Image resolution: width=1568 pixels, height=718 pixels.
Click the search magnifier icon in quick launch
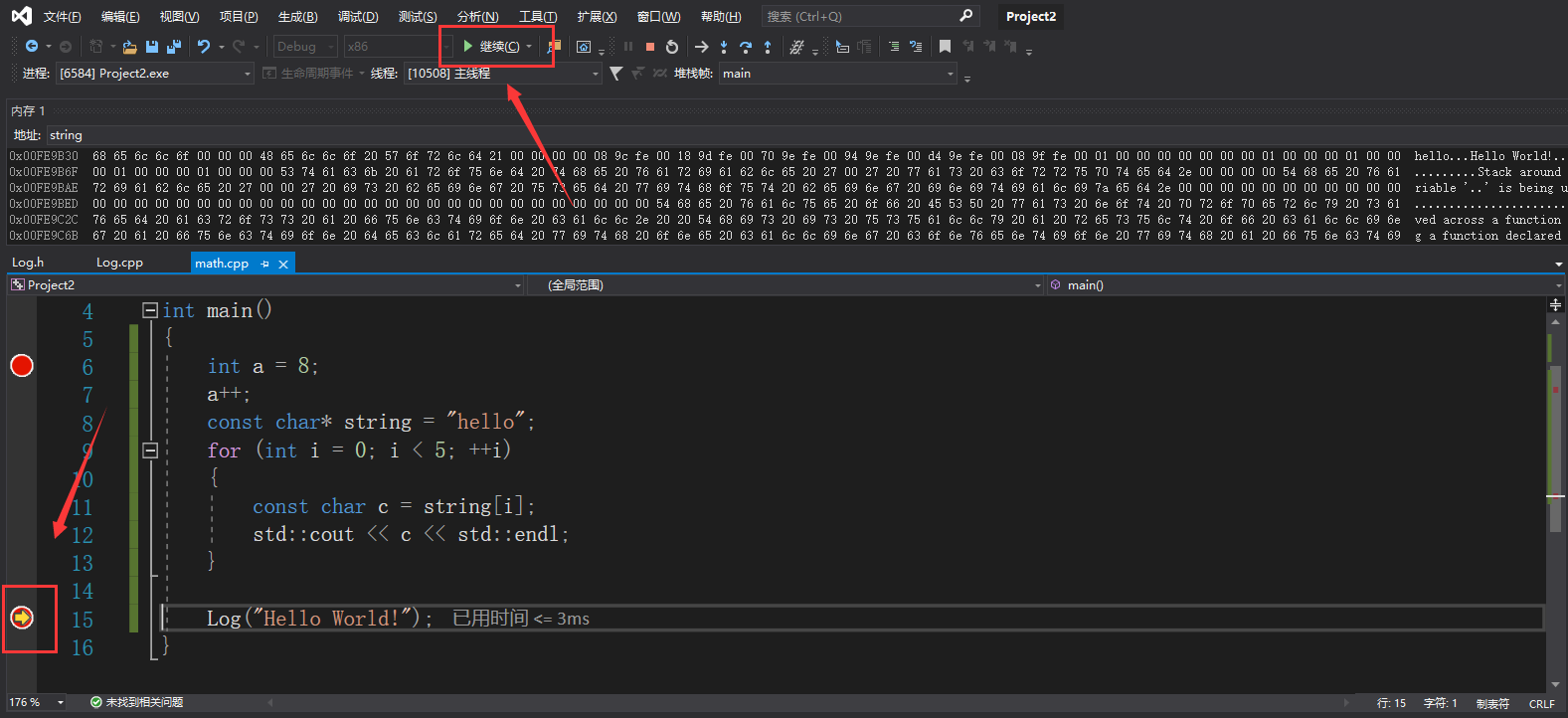click(x=965, y=16)
